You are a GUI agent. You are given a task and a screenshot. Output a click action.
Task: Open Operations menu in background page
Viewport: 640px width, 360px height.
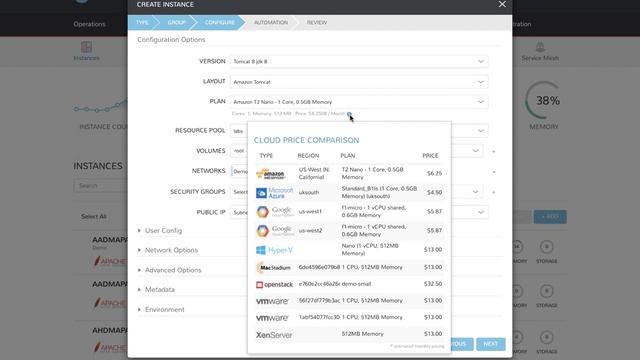pos(89,24)
